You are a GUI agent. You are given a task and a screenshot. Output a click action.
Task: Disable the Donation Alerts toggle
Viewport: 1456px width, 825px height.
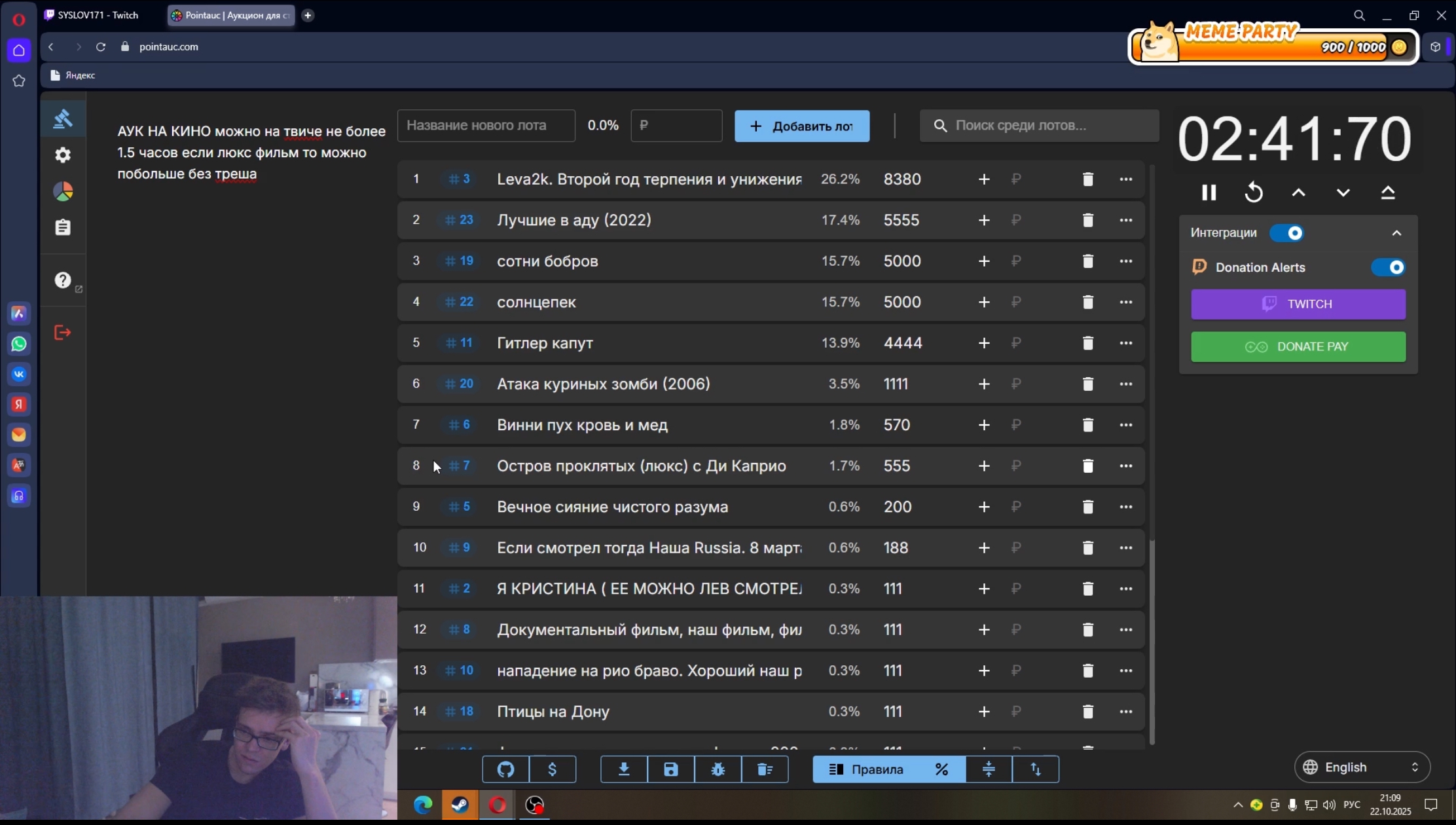pyautogui.click(x=1387, y=267)
